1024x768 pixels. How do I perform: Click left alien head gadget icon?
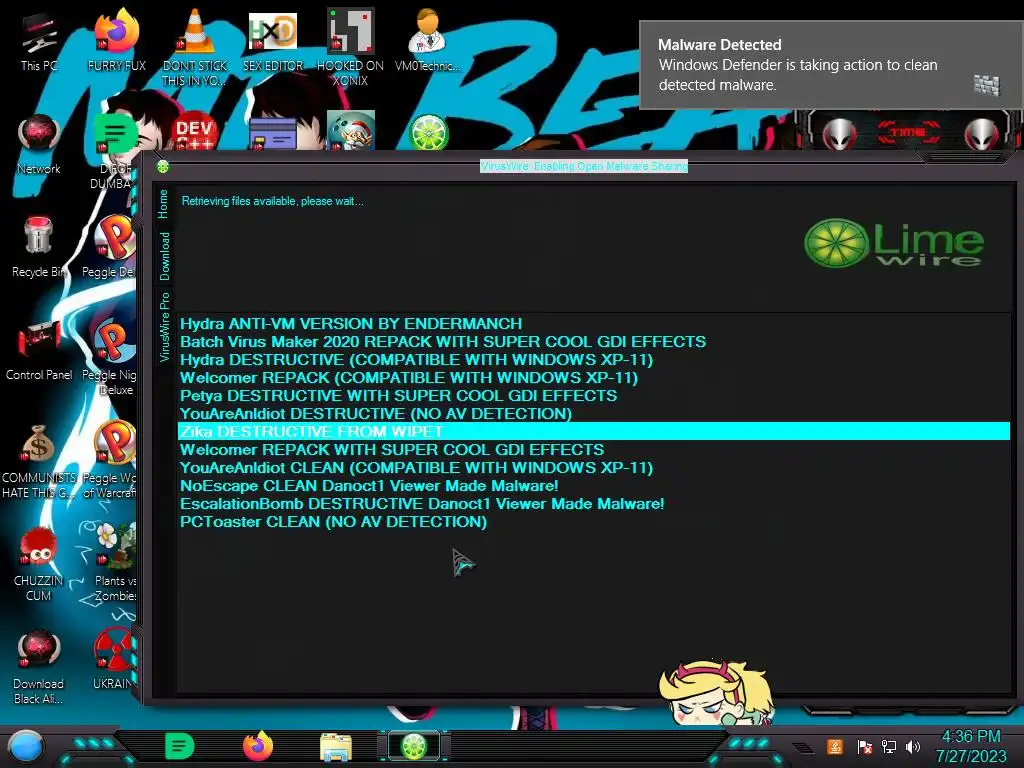839,133
